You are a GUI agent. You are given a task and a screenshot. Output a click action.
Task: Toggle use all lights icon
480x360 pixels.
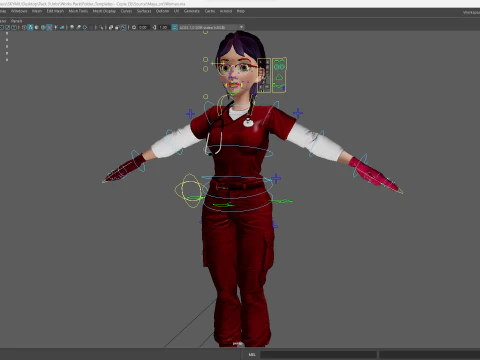[56, 27]
